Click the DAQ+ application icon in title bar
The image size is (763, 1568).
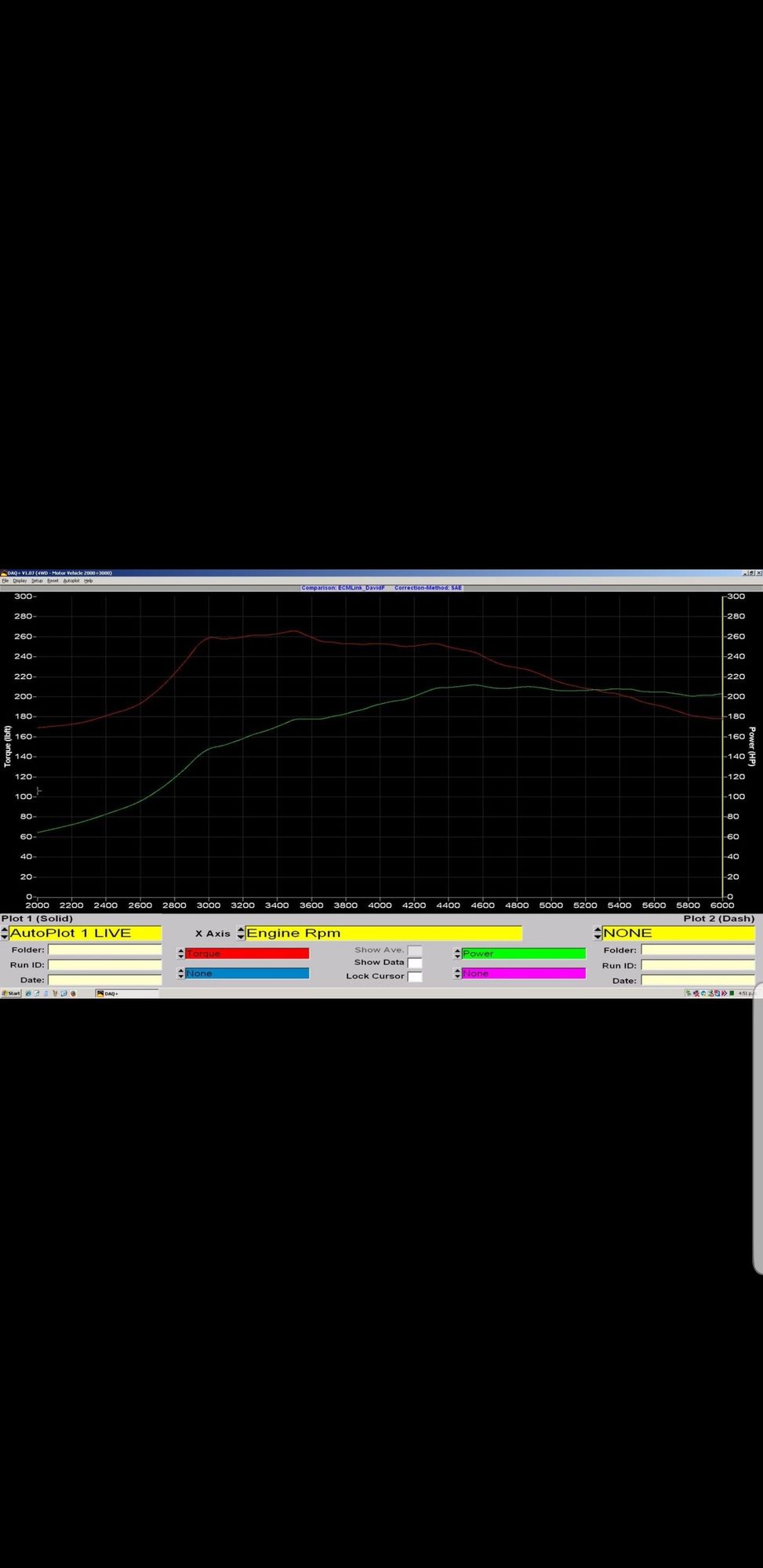click(x=4, y=573)
